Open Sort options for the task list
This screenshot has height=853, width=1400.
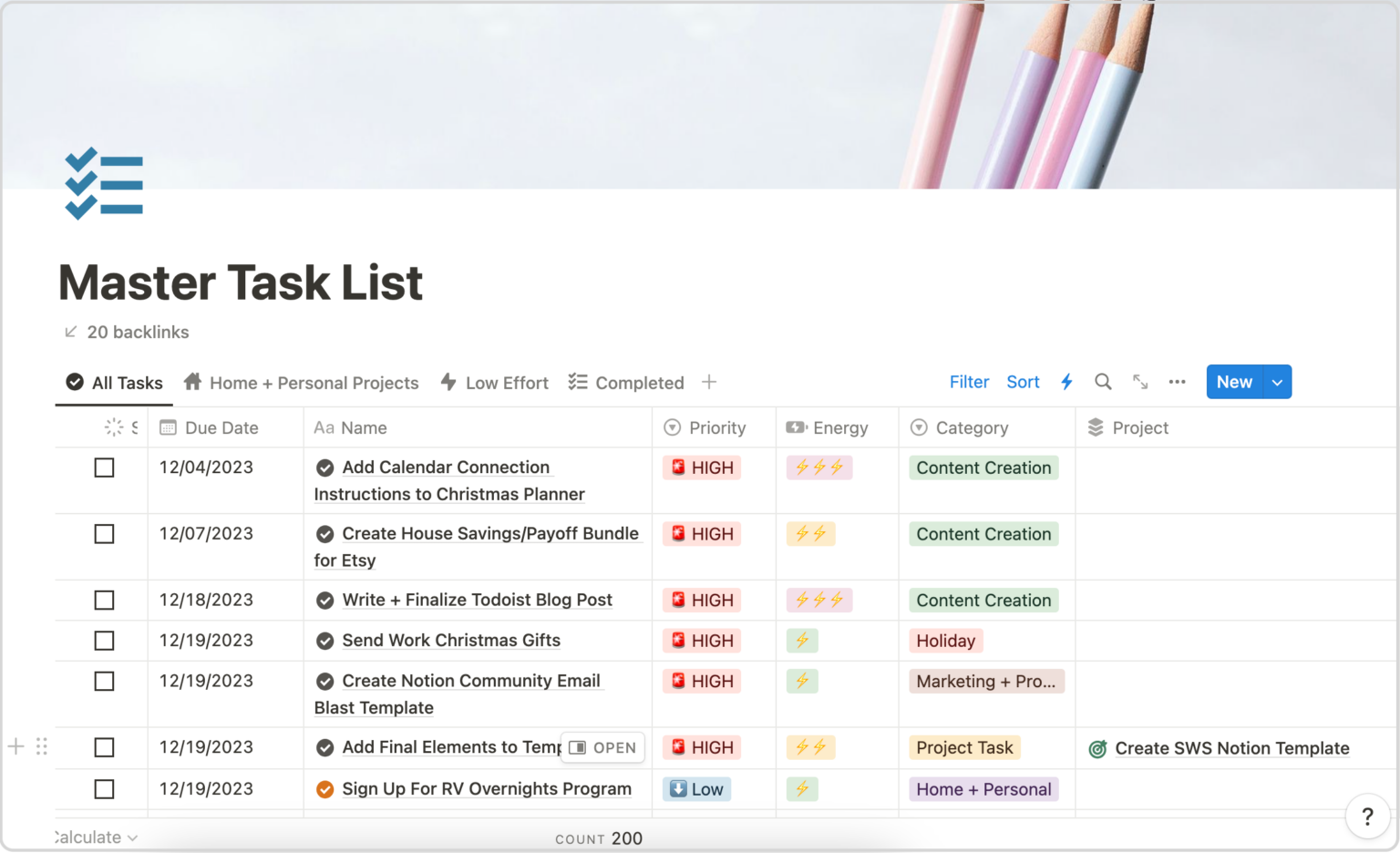(1023, 382)
